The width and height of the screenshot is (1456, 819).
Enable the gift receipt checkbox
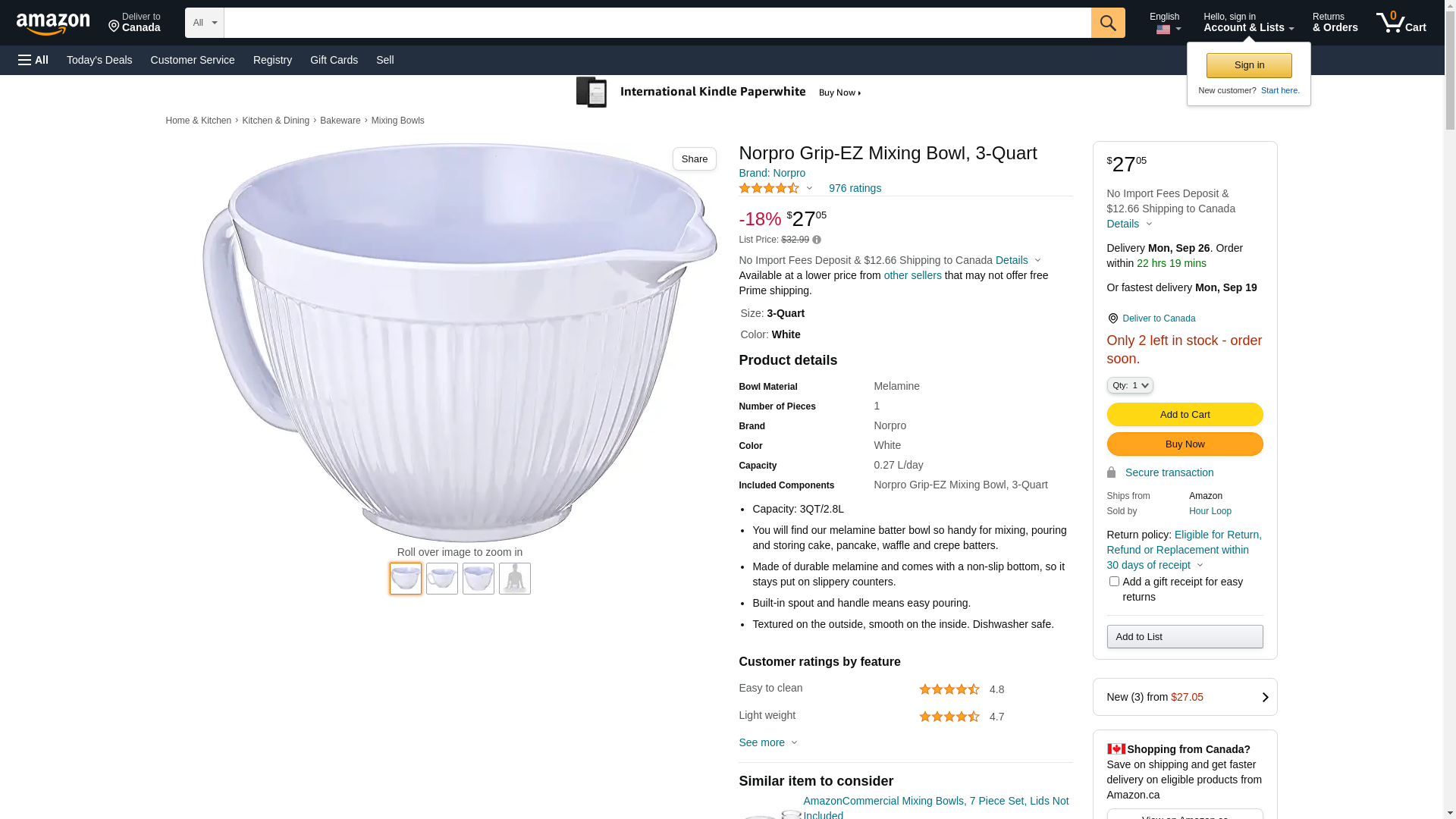(x=1114, y=582)
